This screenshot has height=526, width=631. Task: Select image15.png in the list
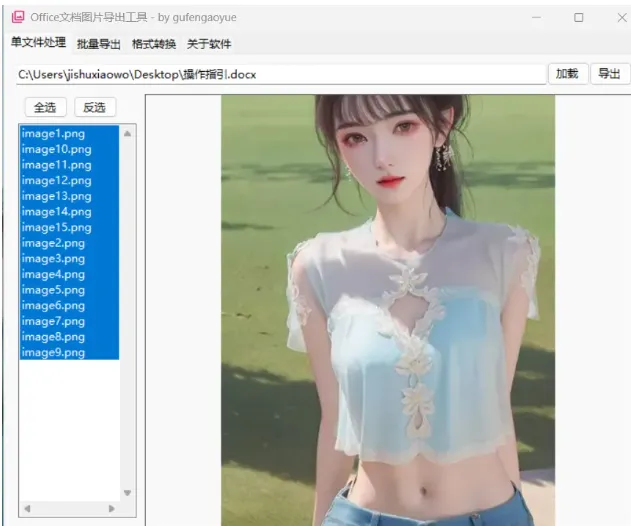click(69, 228)
